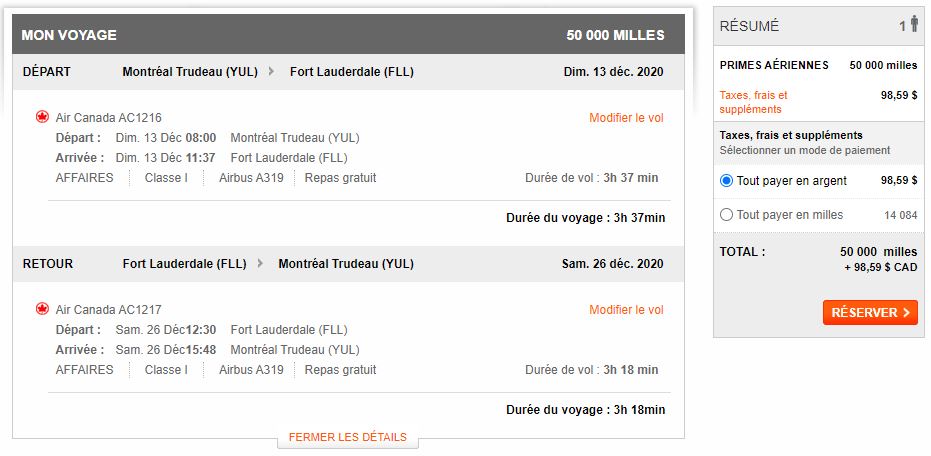This screenshot has height=456, width=931.
Task: Click the arrow between FLL and YUL in Retour
Action: pos(261,264)
